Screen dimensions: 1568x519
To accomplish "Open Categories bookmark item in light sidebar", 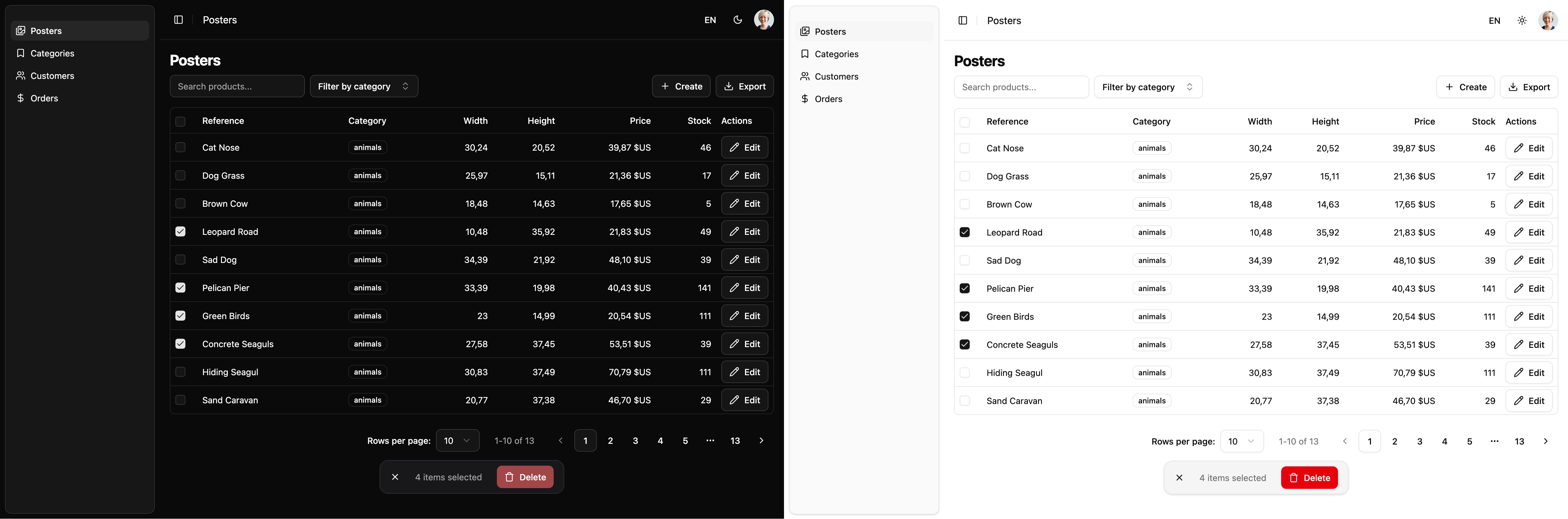I will click(x=836, y=54).
